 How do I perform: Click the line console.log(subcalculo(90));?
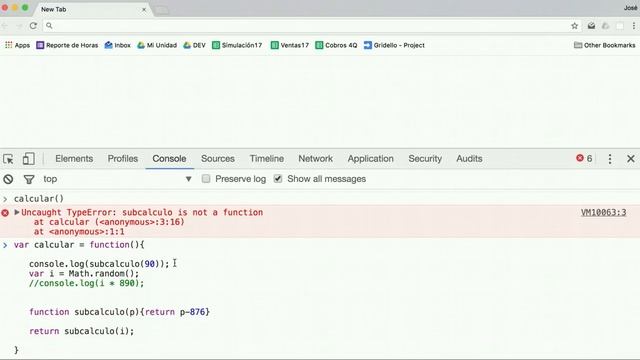pyautogui.click(x=99, y=264)
